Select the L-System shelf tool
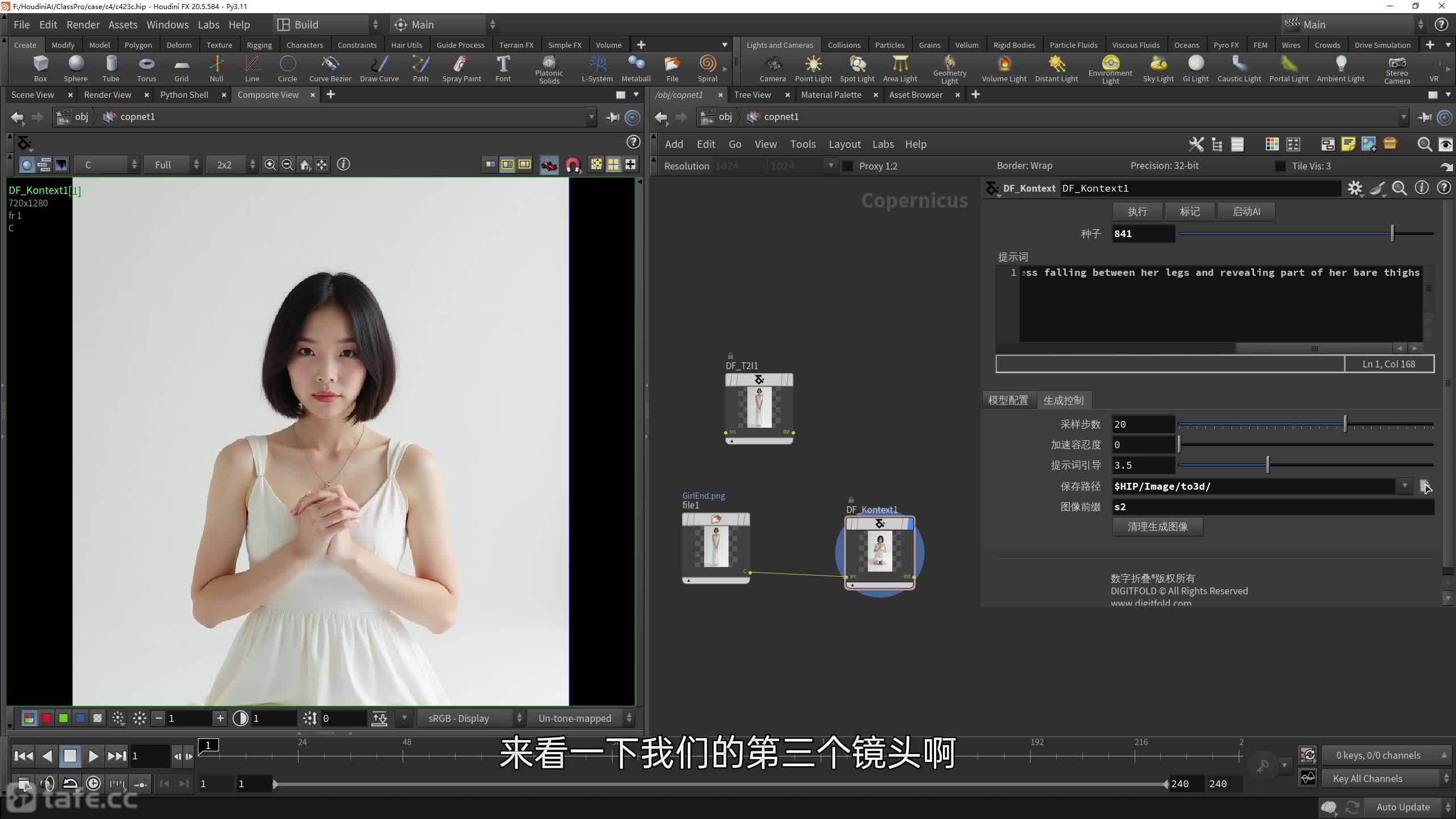Image resolution: width=1456 pixels, height=819 pixels. pos(597,68)
